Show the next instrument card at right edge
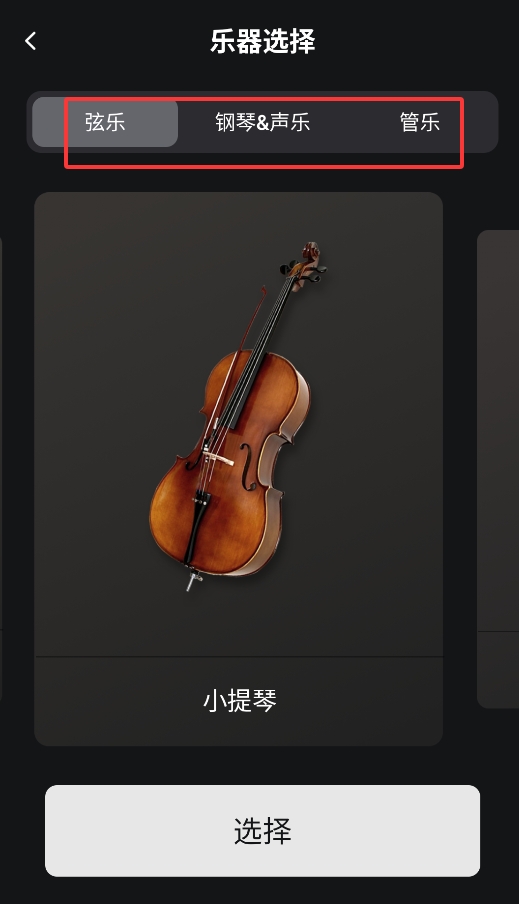This screenshot has height=904, width=519. coord(498,468)
